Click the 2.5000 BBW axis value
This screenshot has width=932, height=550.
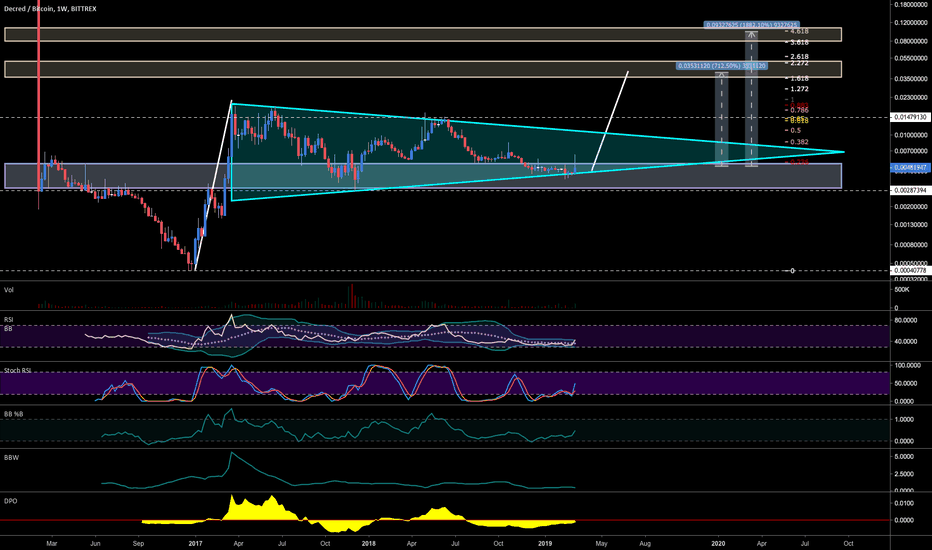[904, 474]
